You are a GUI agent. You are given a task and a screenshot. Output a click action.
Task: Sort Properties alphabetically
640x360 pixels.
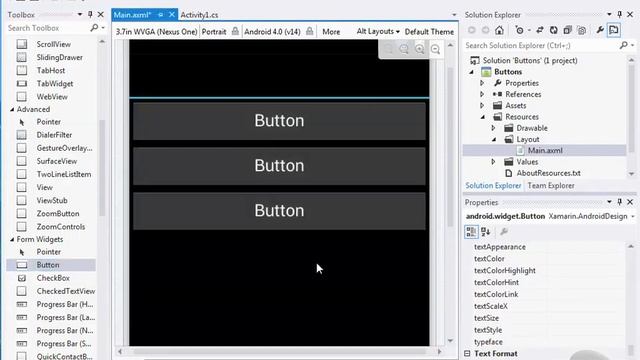[x=486, y=232]
